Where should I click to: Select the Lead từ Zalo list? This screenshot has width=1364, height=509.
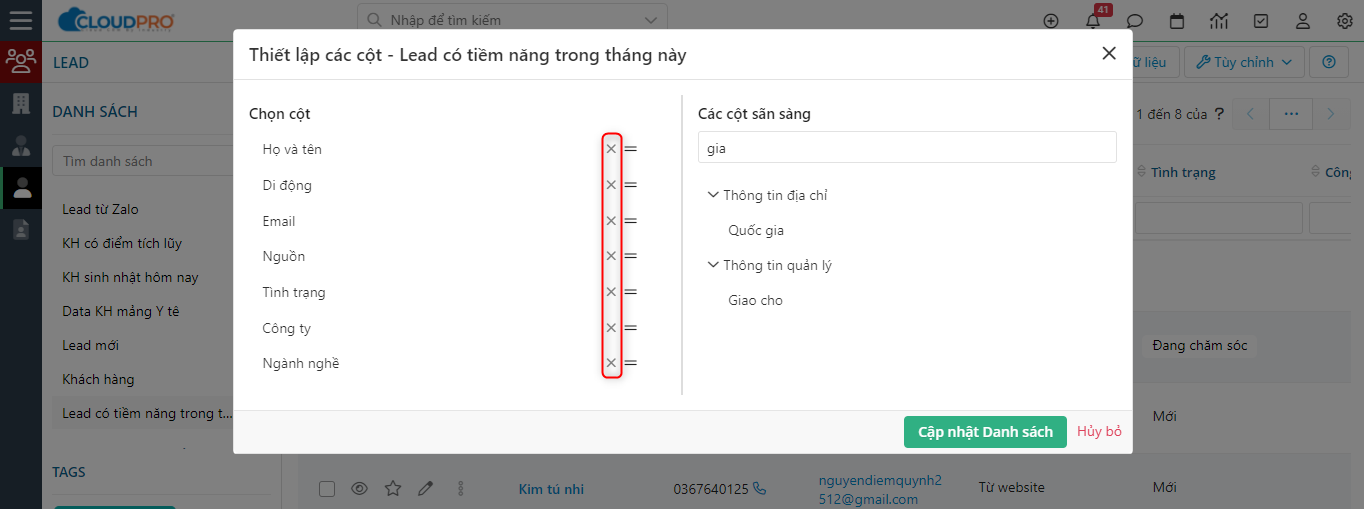point(100,209)
